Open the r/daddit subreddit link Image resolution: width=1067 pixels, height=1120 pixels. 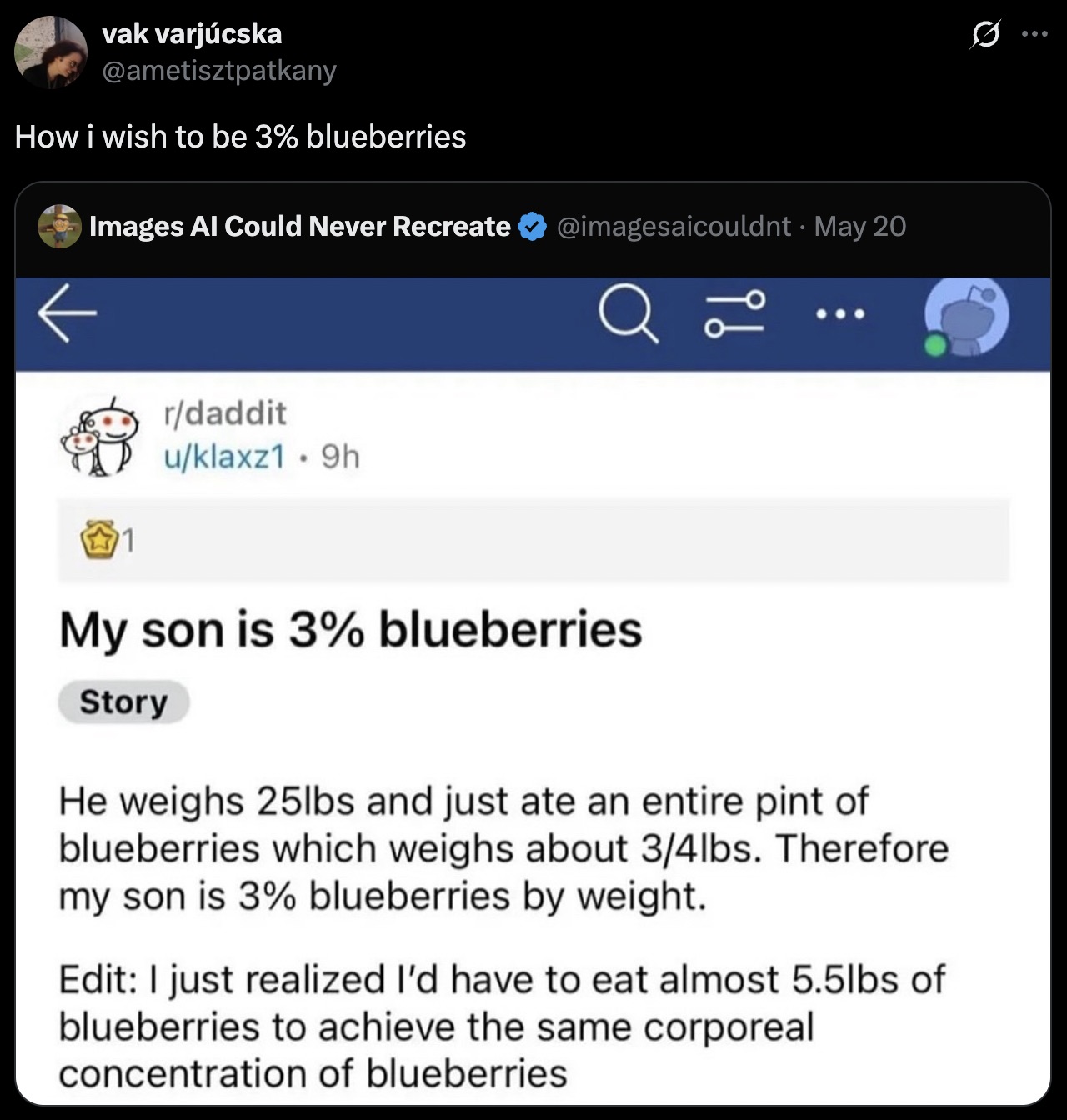pyautogui.click(x=225, y=412)
